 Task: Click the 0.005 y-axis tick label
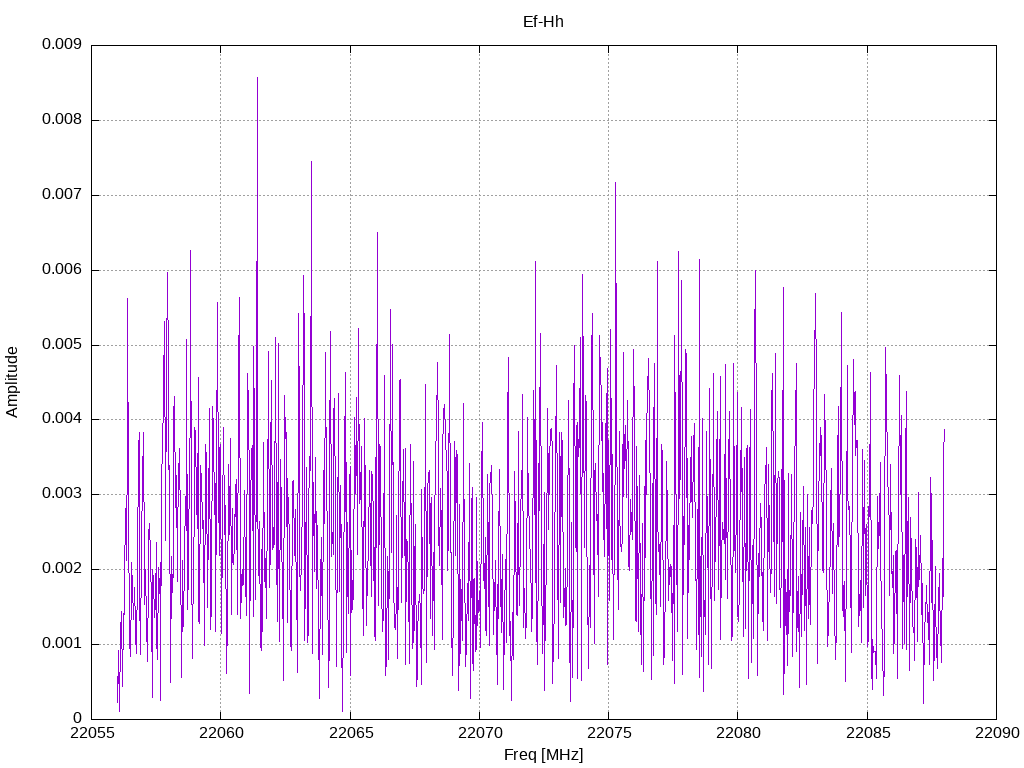point(62,345)
